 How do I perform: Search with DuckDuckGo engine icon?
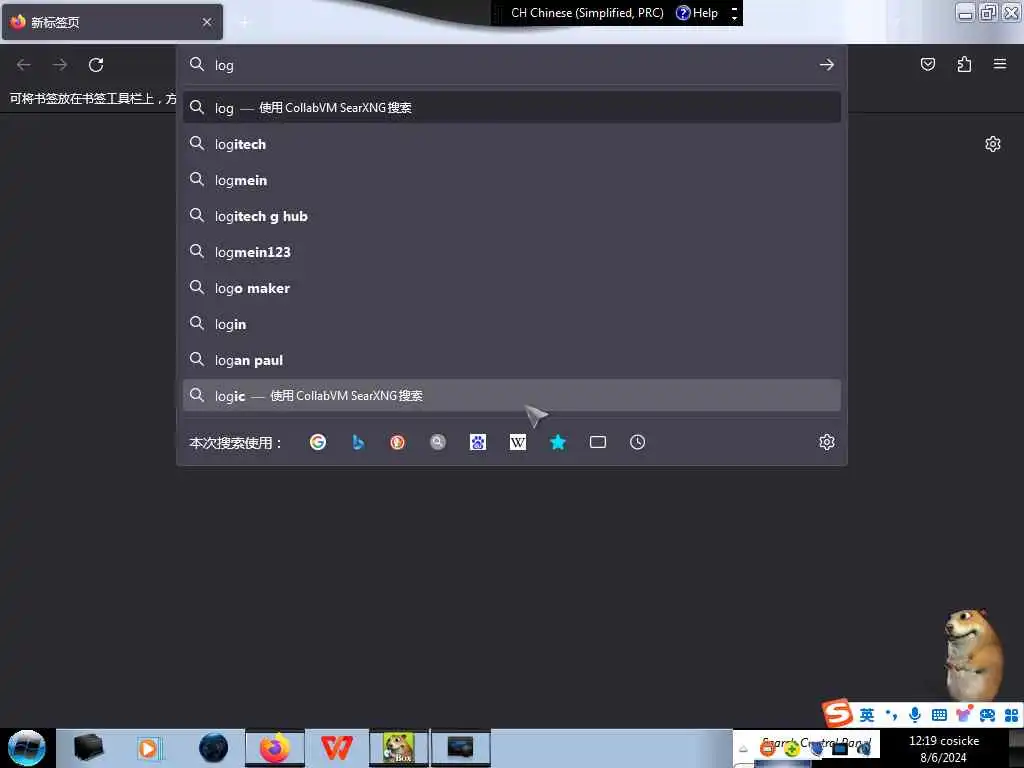pos(398,442)
